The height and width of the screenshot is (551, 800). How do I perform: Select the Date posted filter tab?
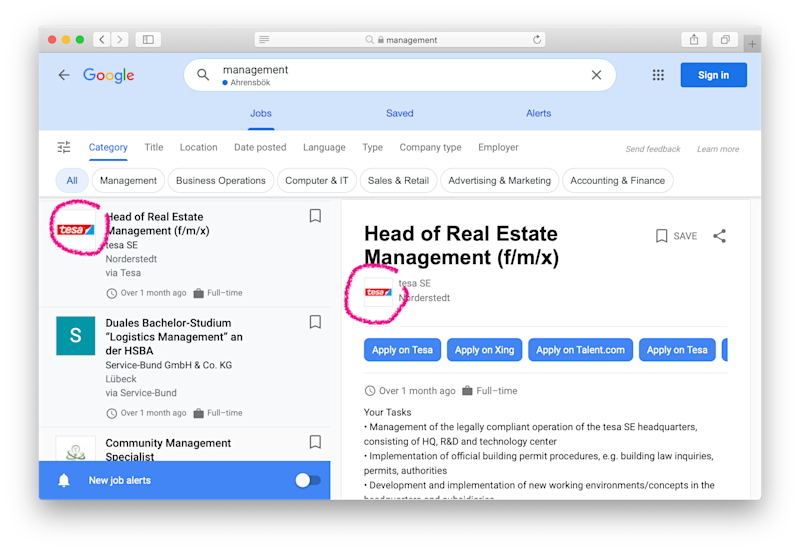[x=260, y=147]
